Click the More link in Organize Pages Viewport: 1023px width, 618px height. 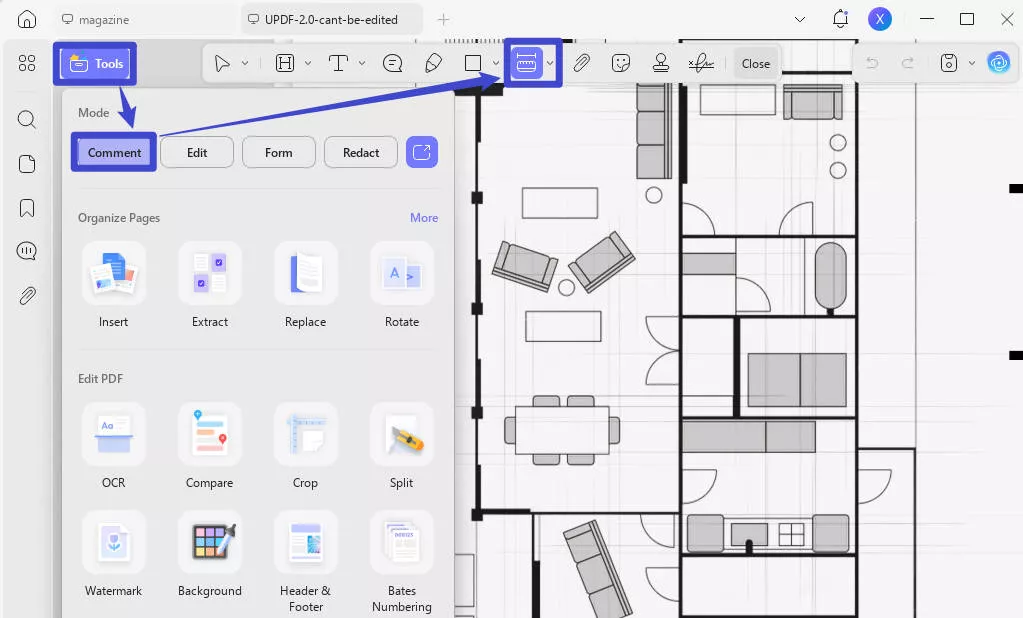point(424,217)
